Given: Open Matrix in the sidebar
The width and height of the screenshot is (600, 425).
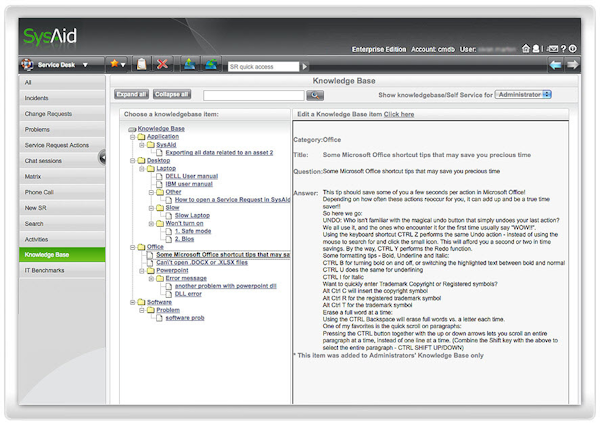Looking at the screenshot, I should (x=62, y=176).
